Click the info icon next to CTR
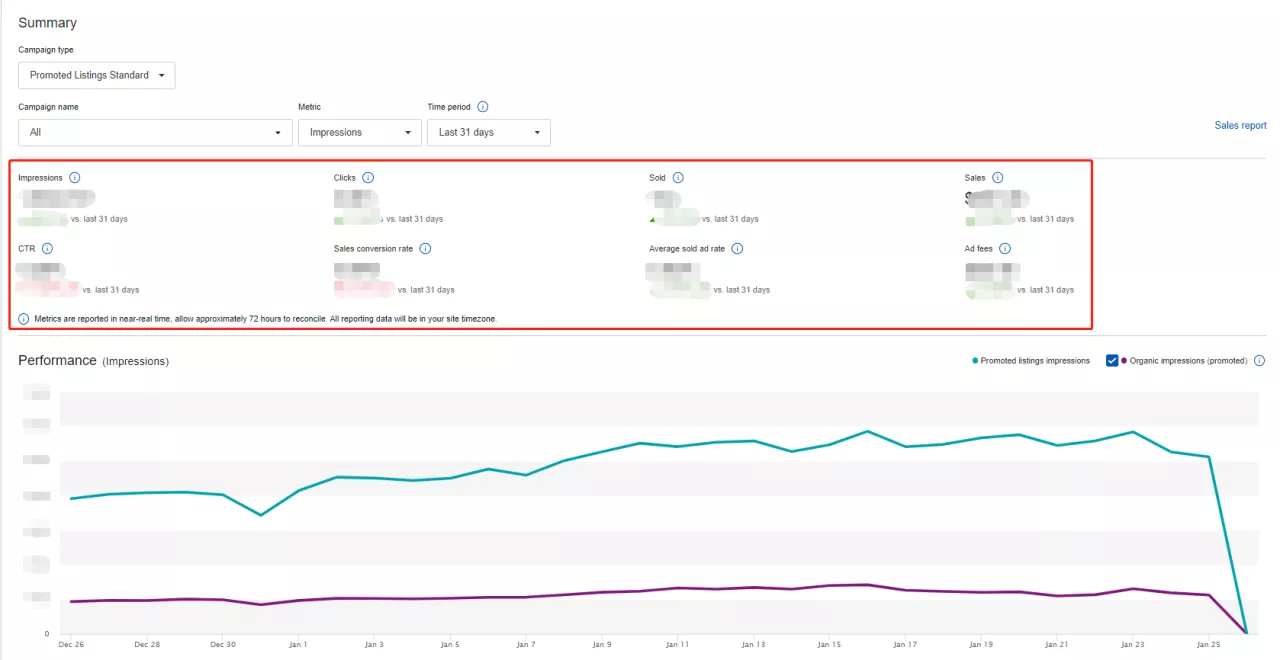 coord(47,249)
